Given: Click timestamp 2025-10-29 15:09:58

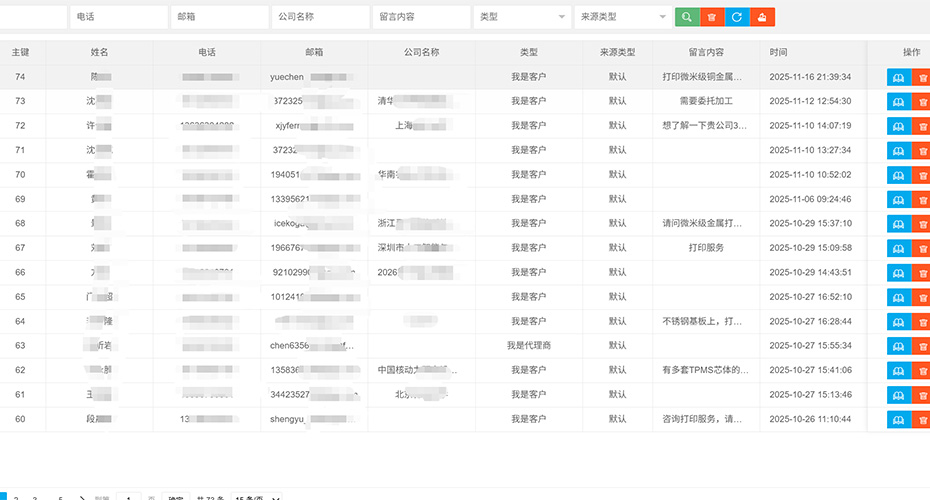Looking at the screenshot, I should point(810,248).
